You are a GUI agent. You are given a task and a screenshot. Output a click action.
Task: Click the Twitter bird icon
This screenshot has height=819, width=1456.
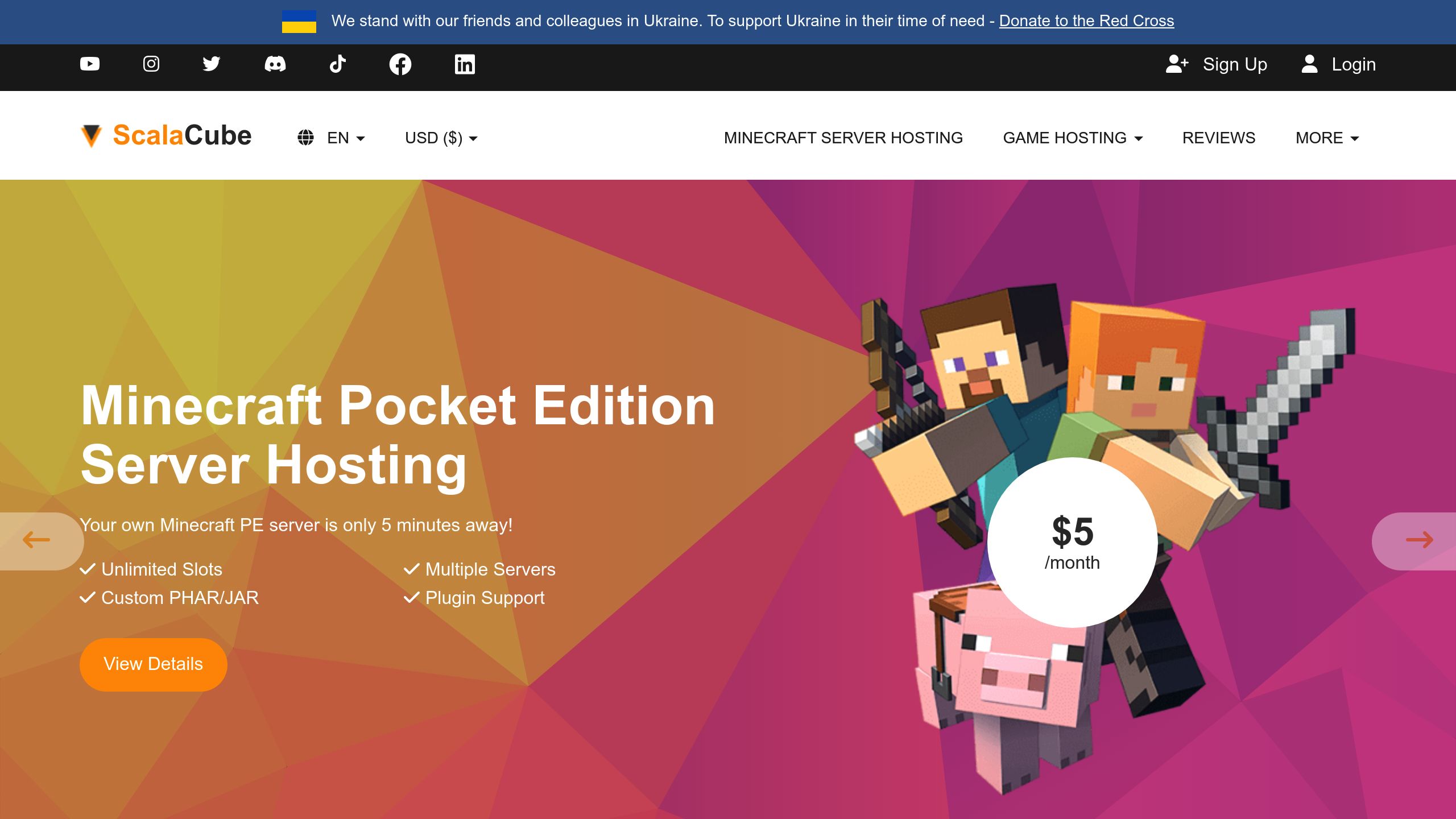click(211, 64)
